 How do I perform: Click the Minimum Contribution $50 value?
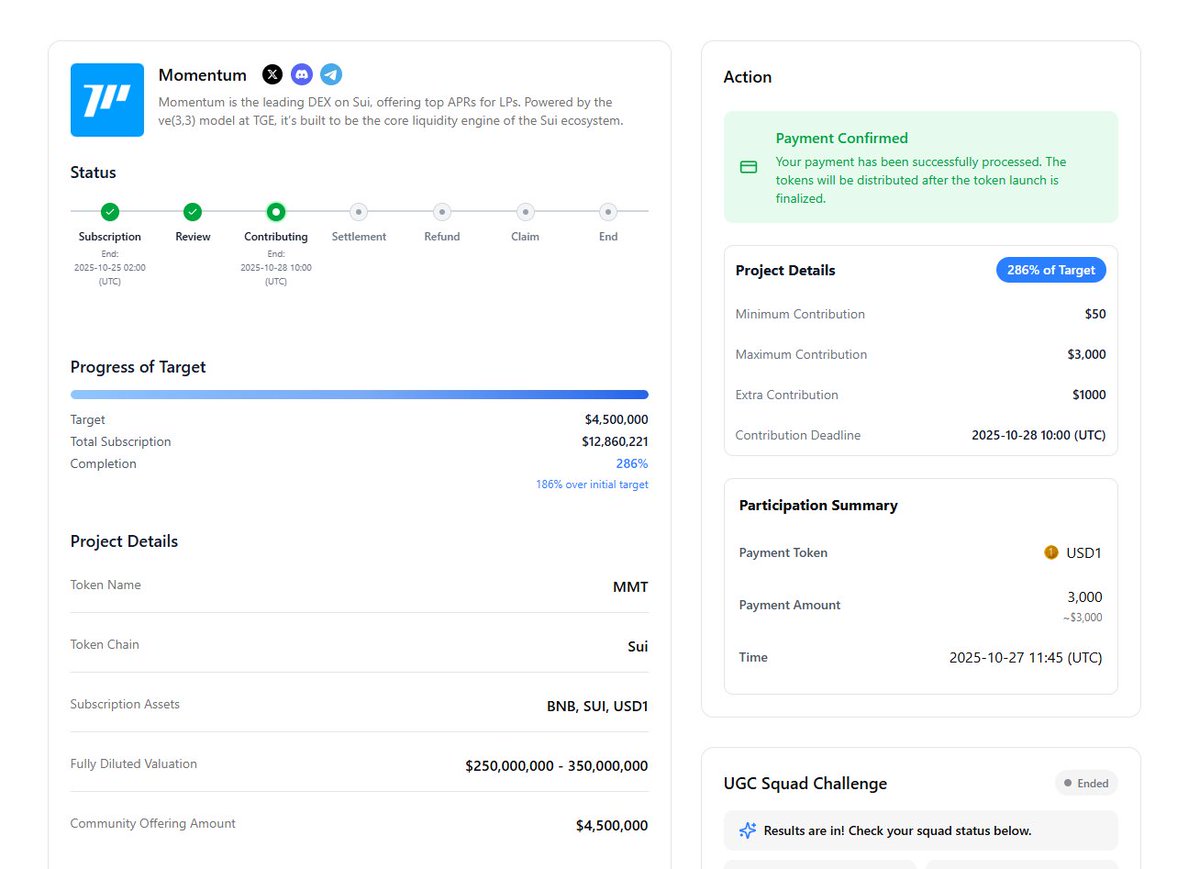coord(1096,314)
